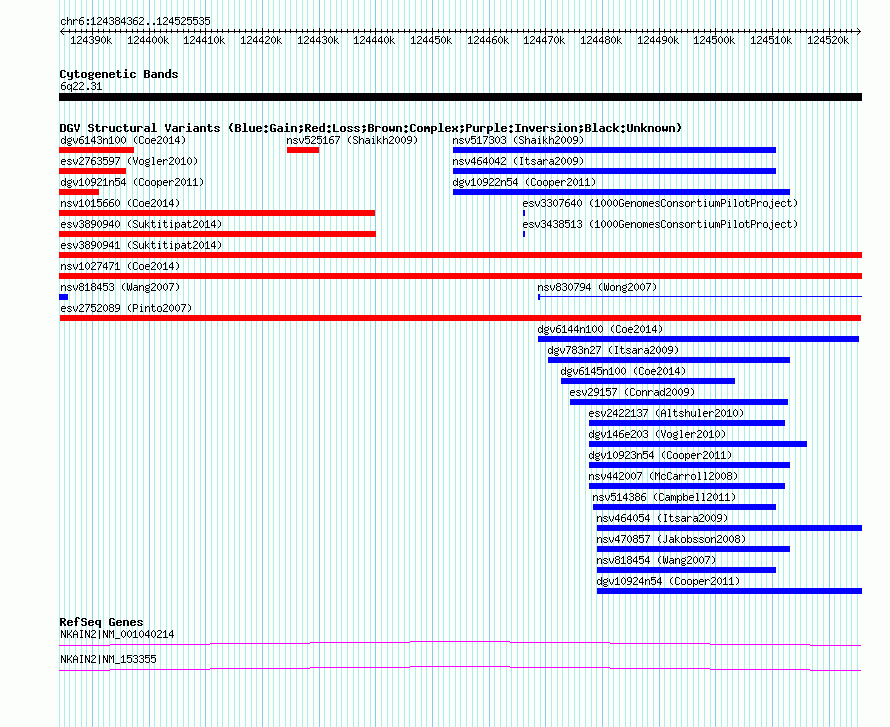Viewport: 890px width, 727px height.
Task: Select the nsv525167 (Shaikh2009) red loss bar
Action: (x=303, y=150)
